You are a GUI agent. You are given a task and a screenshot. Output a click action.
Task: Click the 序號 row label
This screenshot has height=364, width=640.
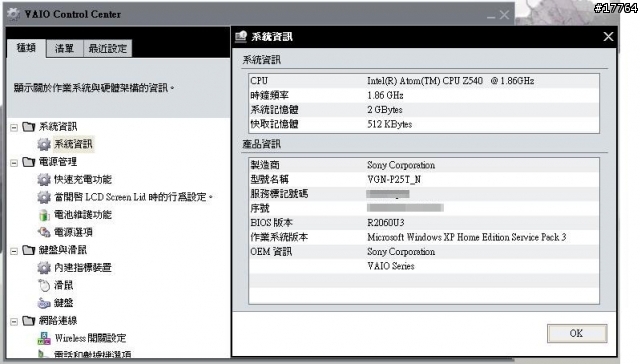260,209
